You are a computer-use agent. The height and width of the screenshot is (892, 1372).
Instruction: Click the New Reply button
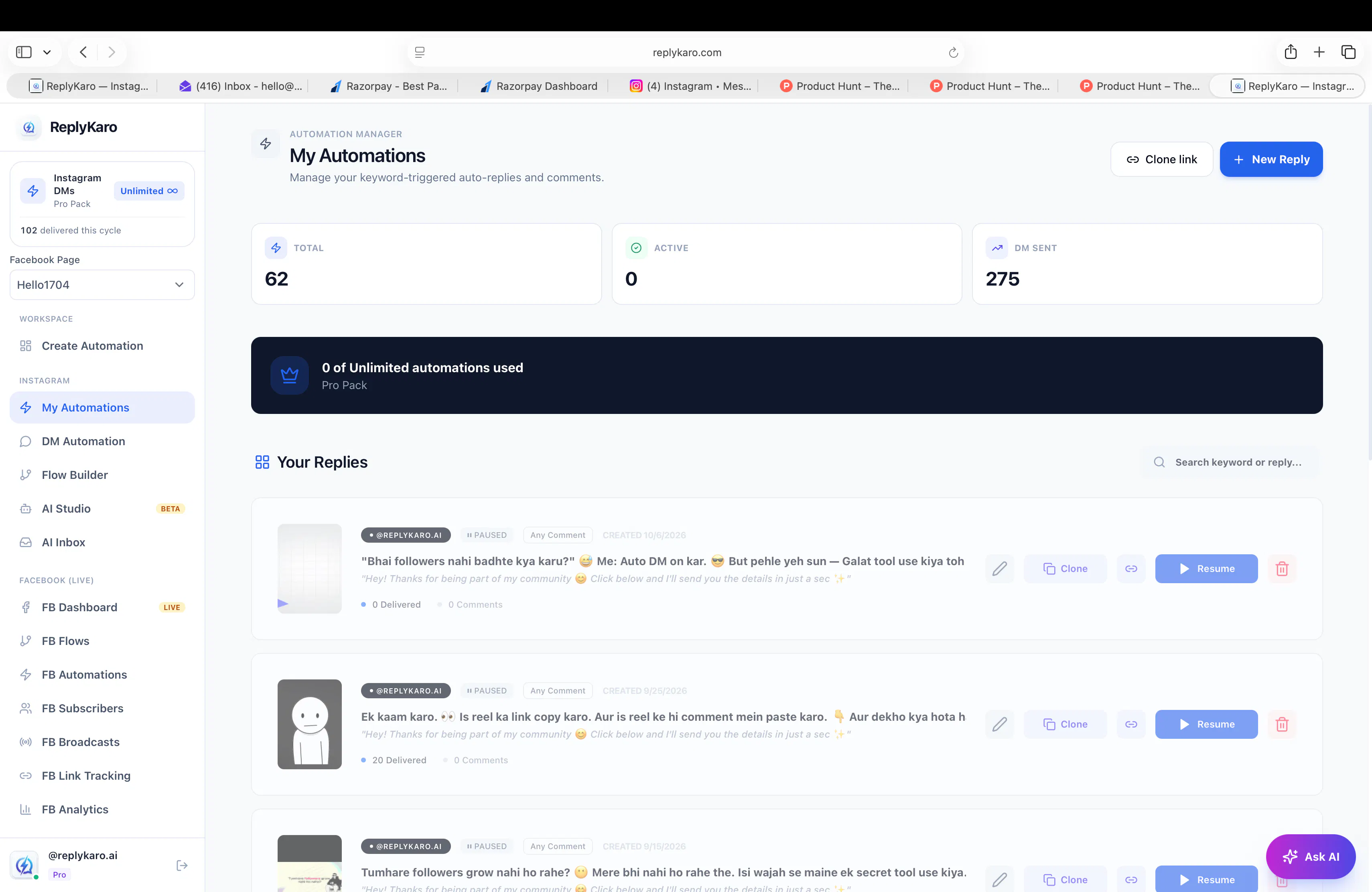(x=1271, y=160)
